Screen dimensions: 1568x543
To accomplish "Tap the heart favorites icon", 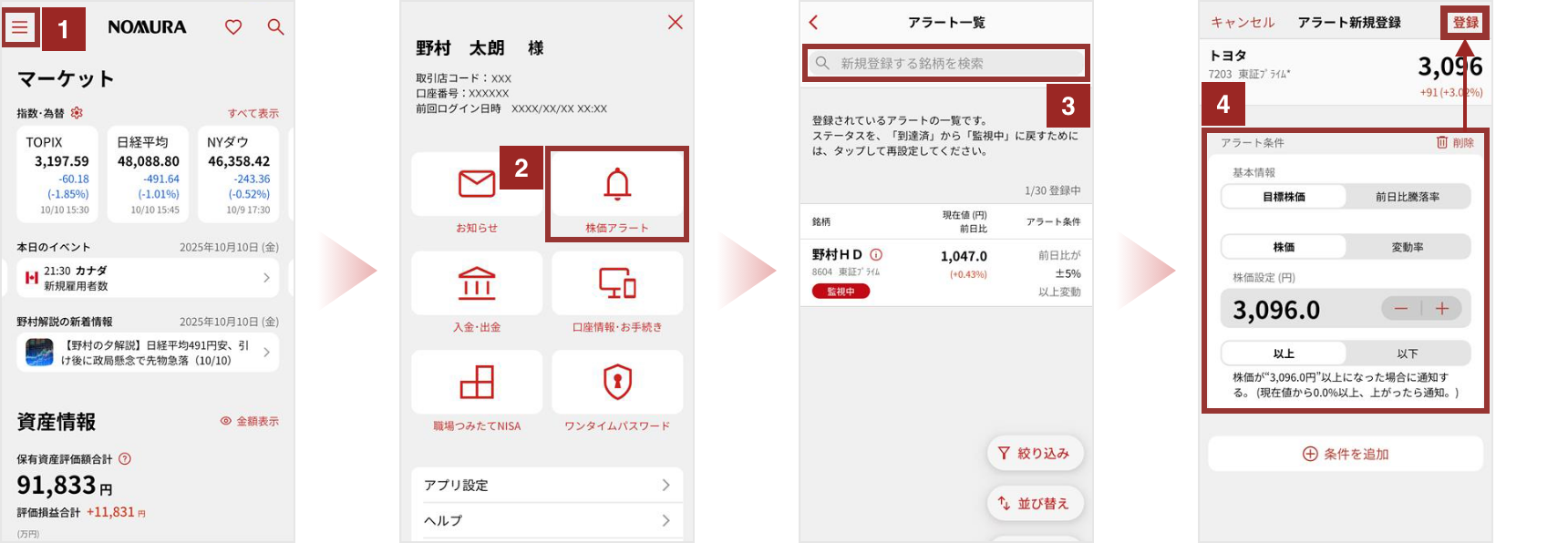I will tap(233, 27).
